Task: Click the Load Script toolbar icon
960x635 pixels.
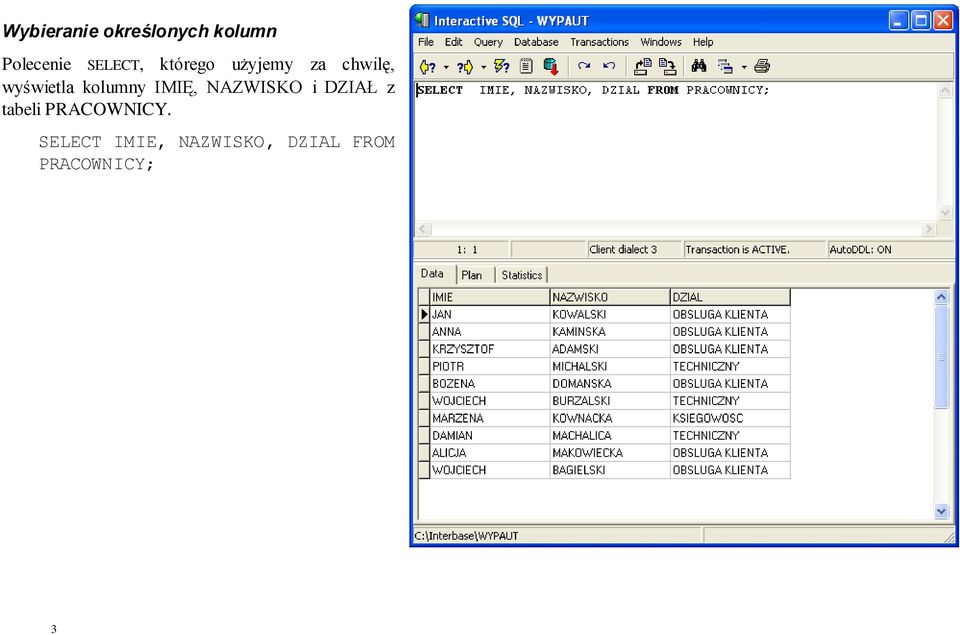Action: tap(642, 66)
